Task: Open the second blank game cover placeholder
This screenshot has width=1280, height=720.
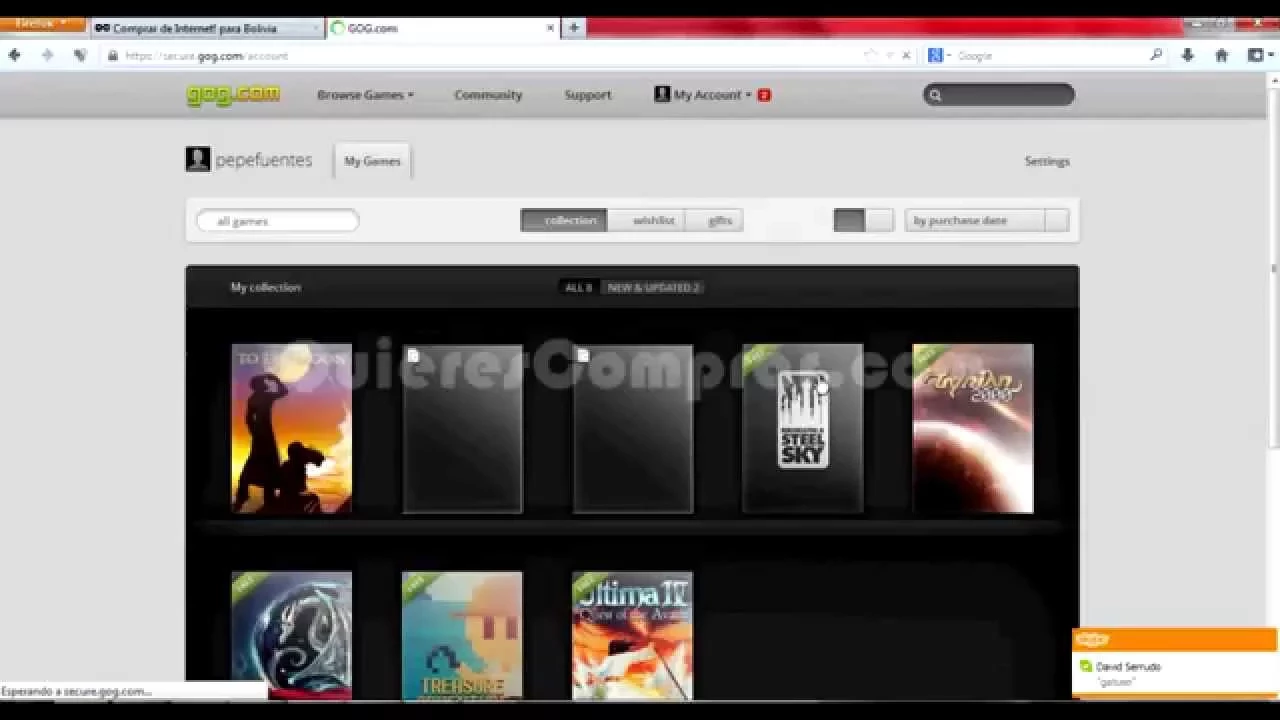Action: (x=632, y=428)
